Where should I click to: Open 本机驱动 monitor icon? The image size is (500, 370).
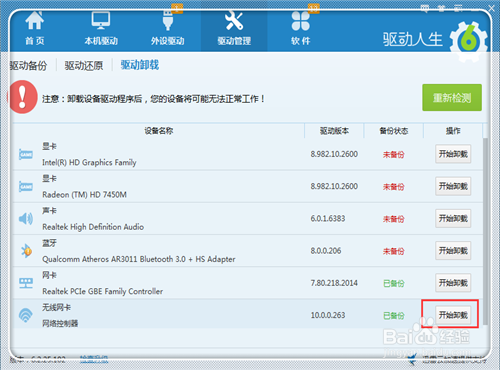pyautogui.click(x=101, y=21)
